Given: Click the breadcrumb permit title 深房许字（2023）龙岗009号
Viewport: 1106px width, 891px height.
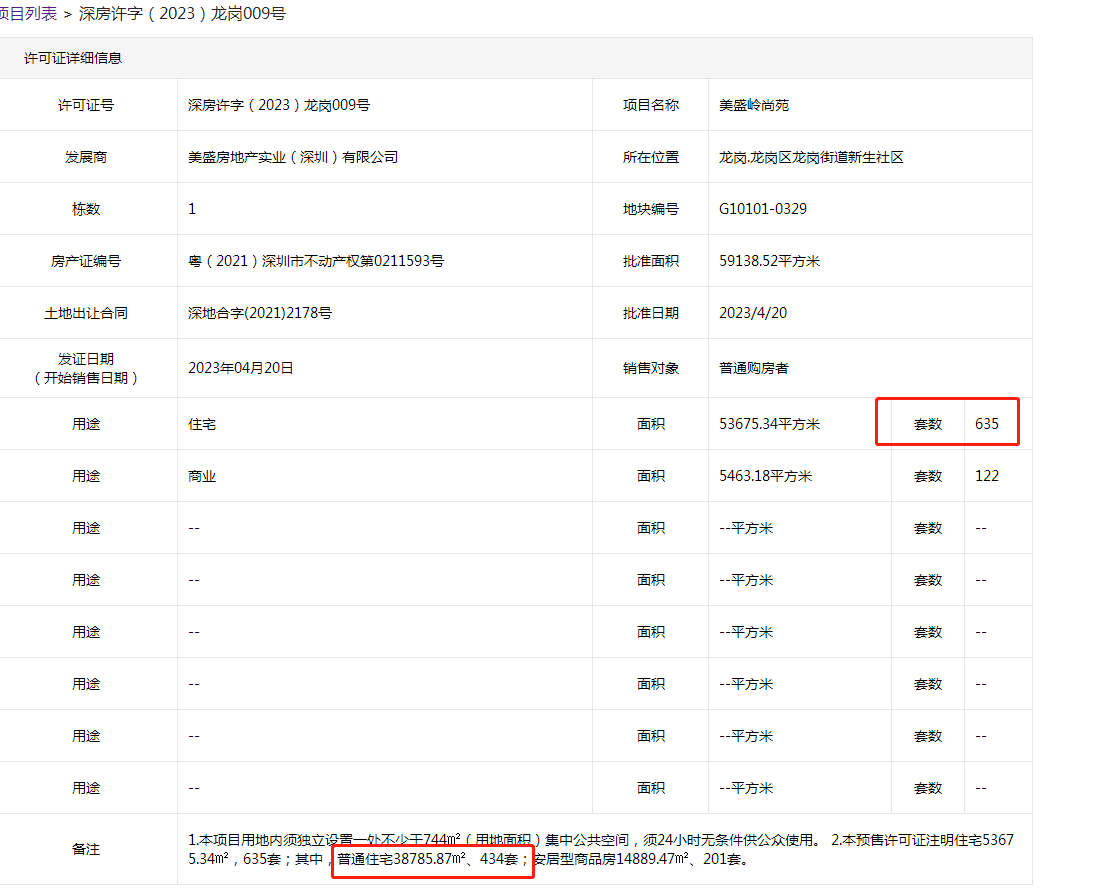Looking at the screenshot, I should tap(182, 14).
